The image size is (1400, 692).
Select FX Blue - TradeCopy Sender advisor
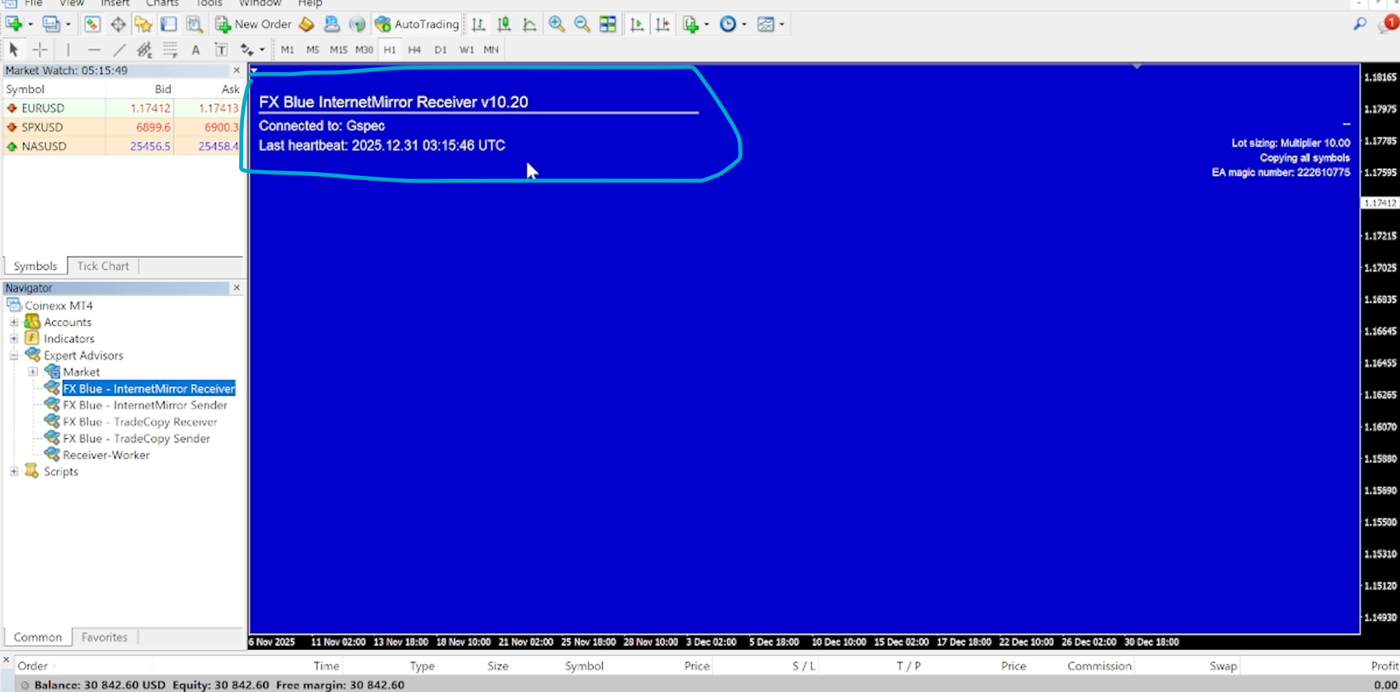136,438
